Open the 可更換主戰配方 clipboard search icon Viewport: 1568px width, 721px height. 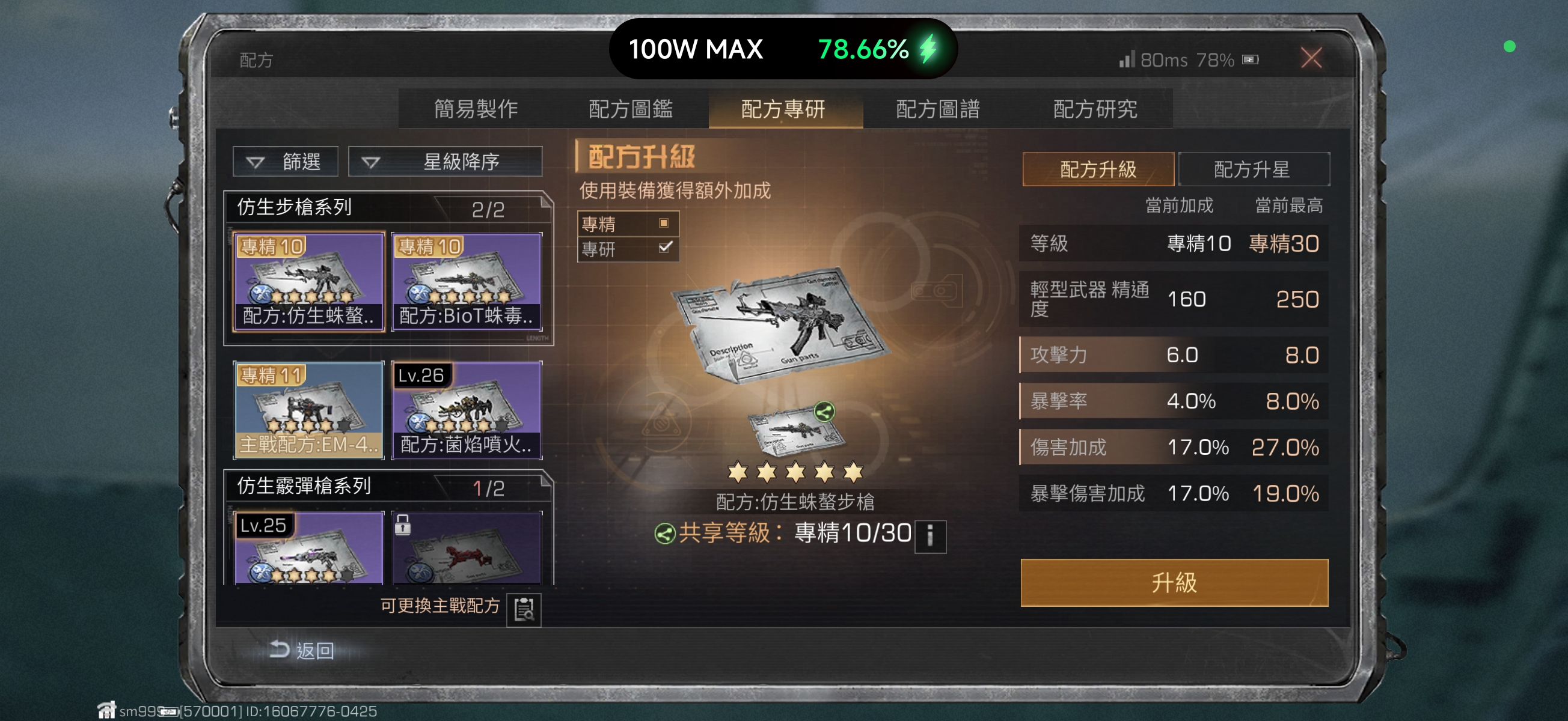click(524, 609)
